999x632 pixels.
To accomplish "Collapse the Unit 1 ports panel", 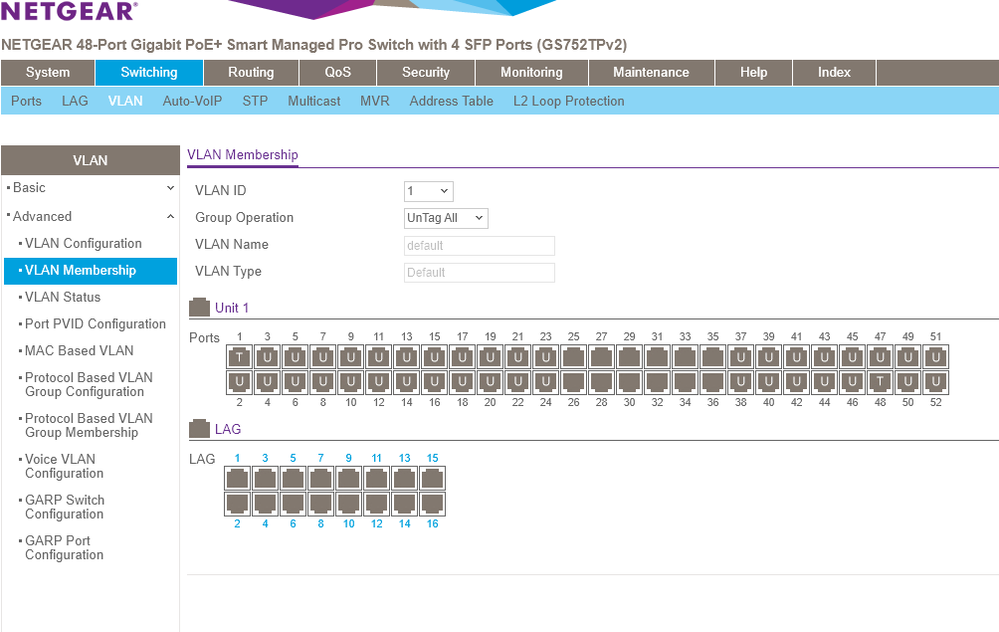I will click(x=199, y=307).
